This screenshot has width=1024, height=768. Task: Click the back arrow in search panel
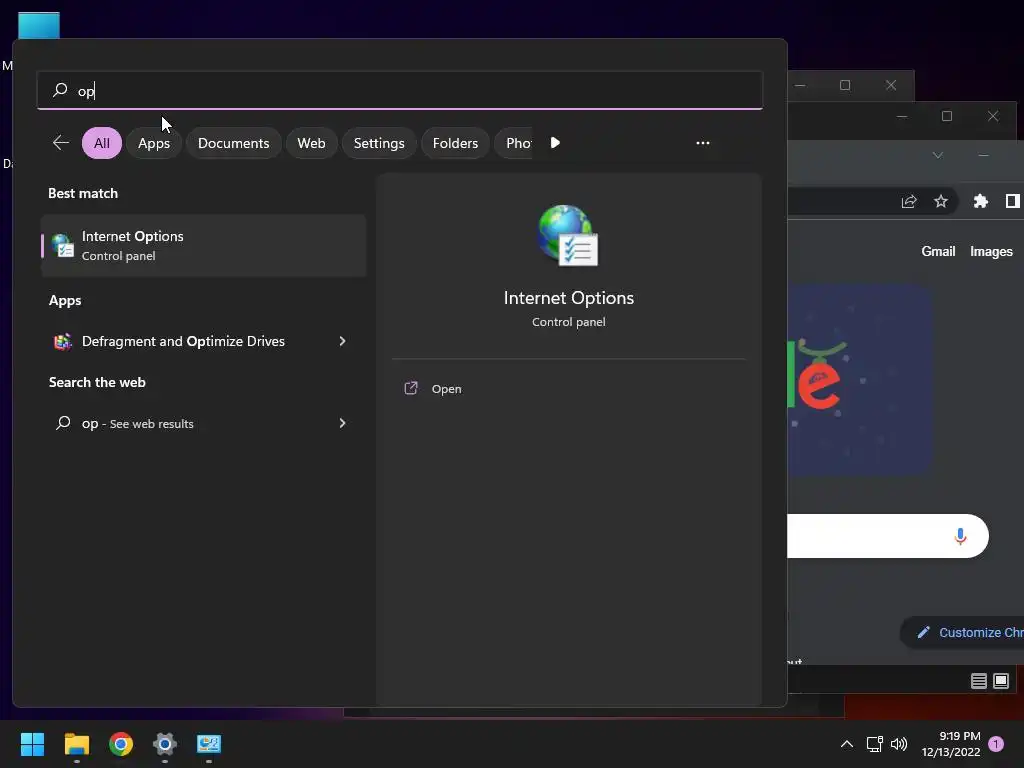tap(61, 142)
